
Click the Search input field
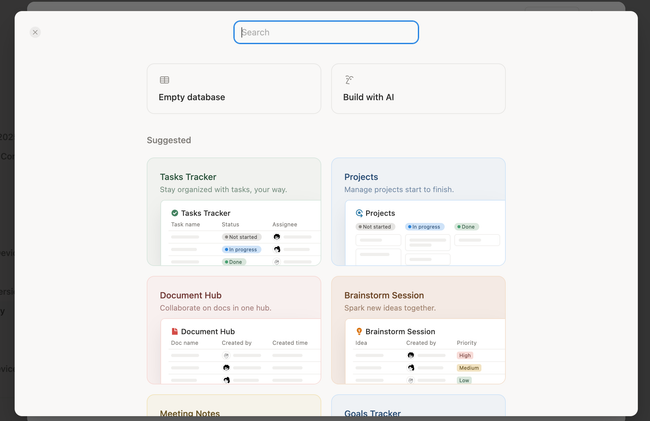tap(326, 32)
